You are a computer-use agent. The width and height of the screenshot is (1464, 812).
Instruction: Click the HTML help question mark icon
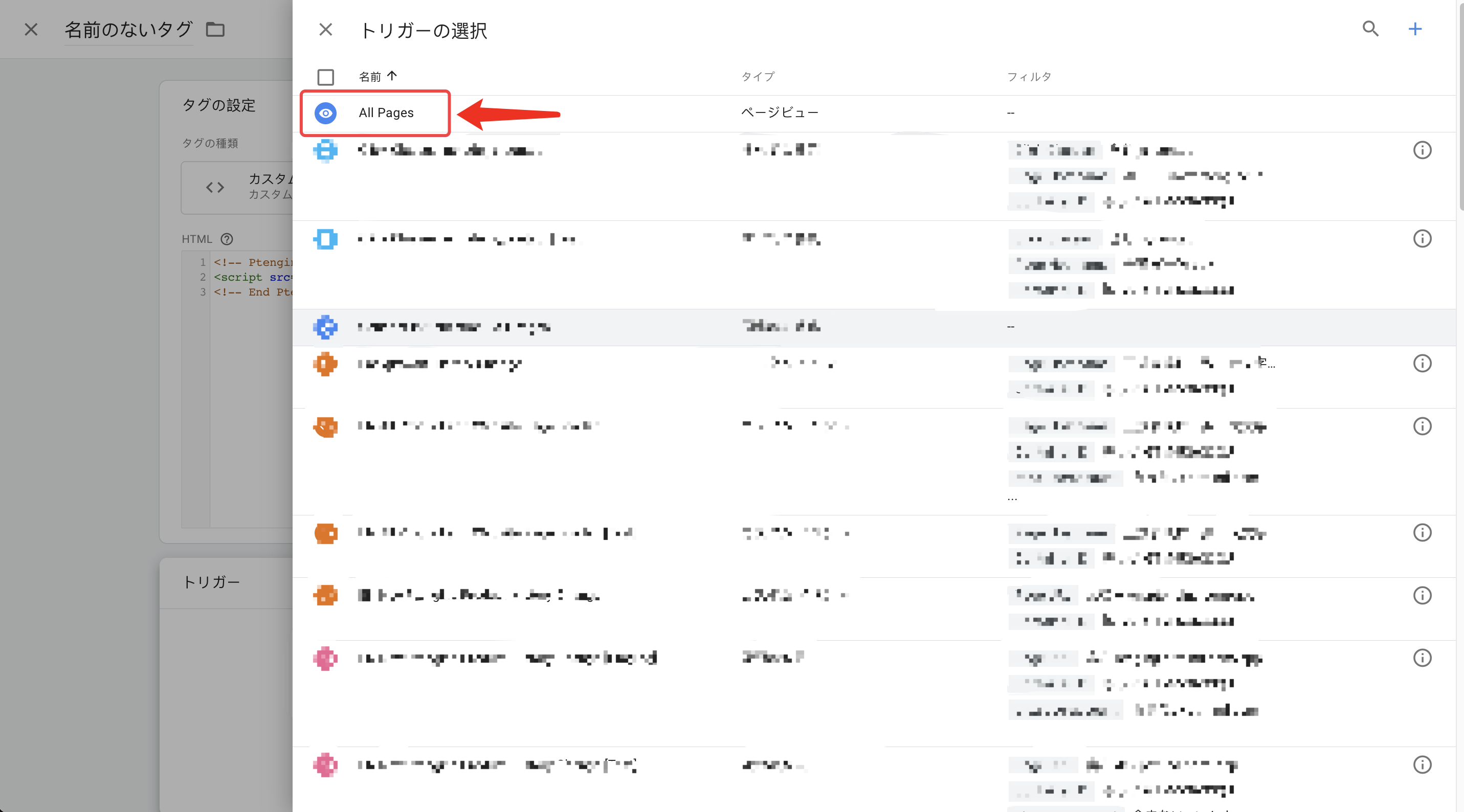pos(227,239)
